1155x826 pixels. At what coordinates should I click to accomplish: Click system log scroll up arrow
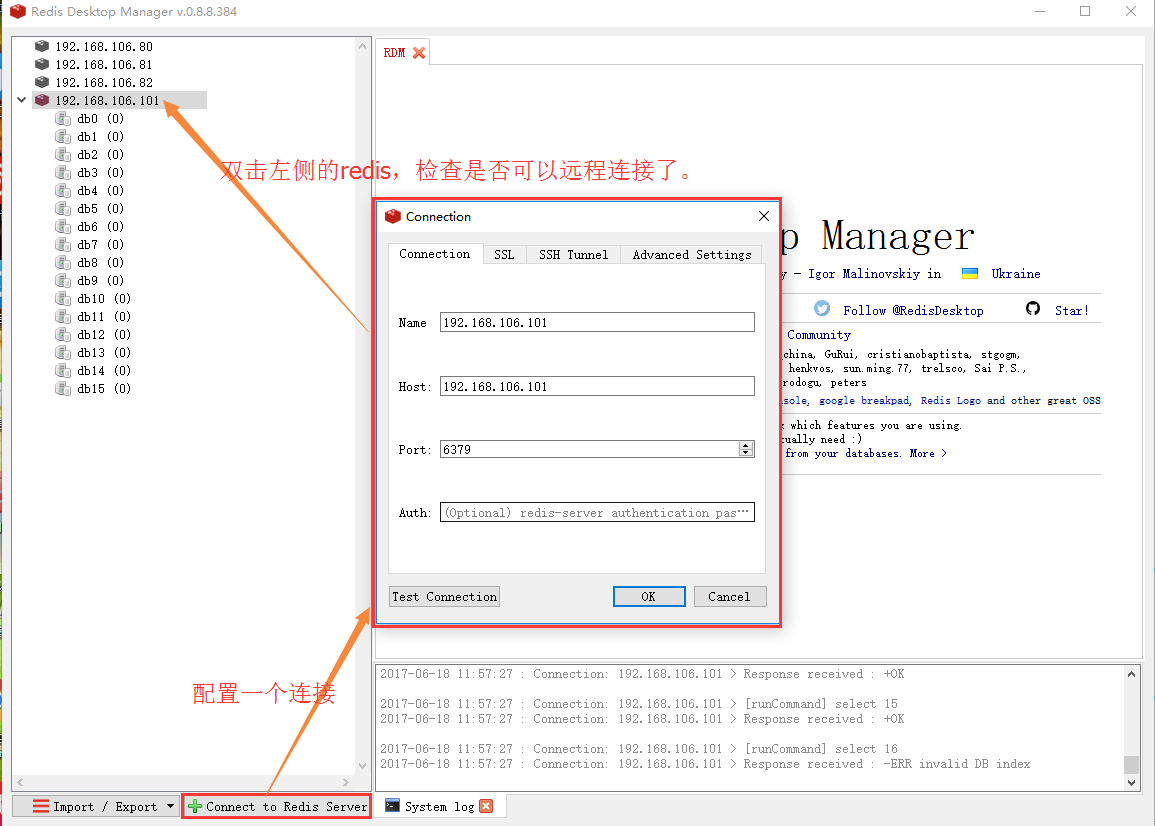tap(1131, 674)
